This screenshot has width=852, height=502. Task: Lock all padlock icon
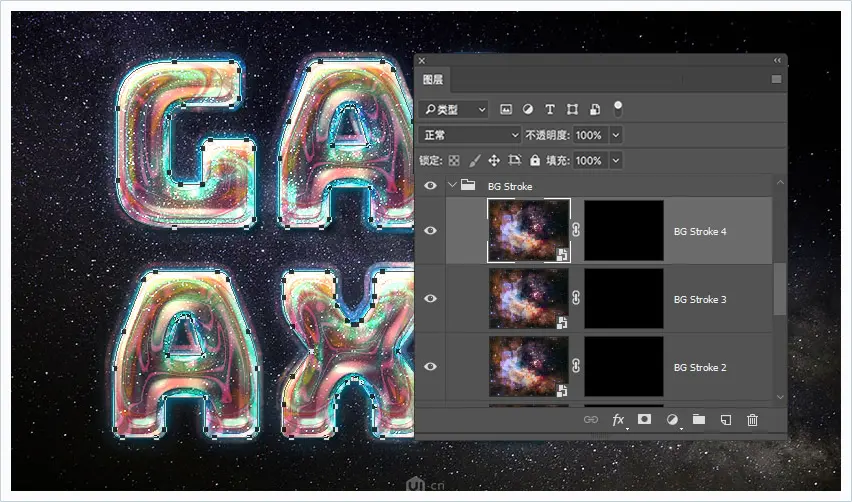click(x=535, y=160)
